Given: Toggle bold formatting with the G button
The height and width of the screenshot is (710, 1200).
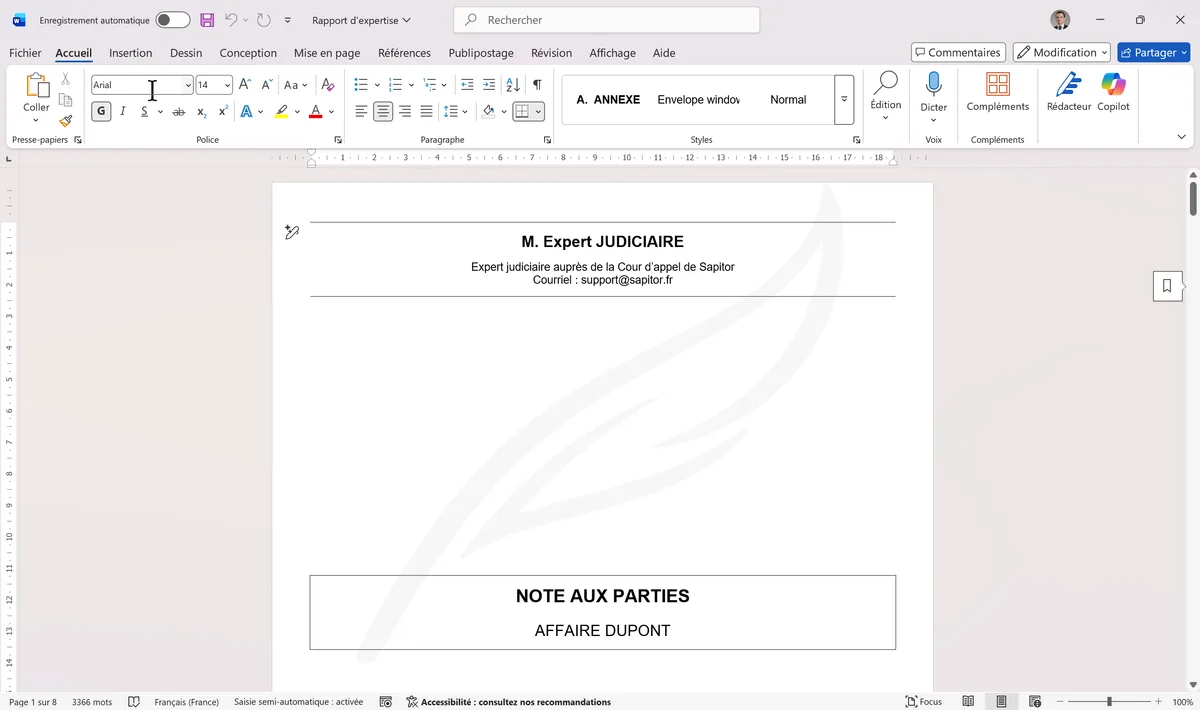Looking at the screenshot, I should pos(100,111).
